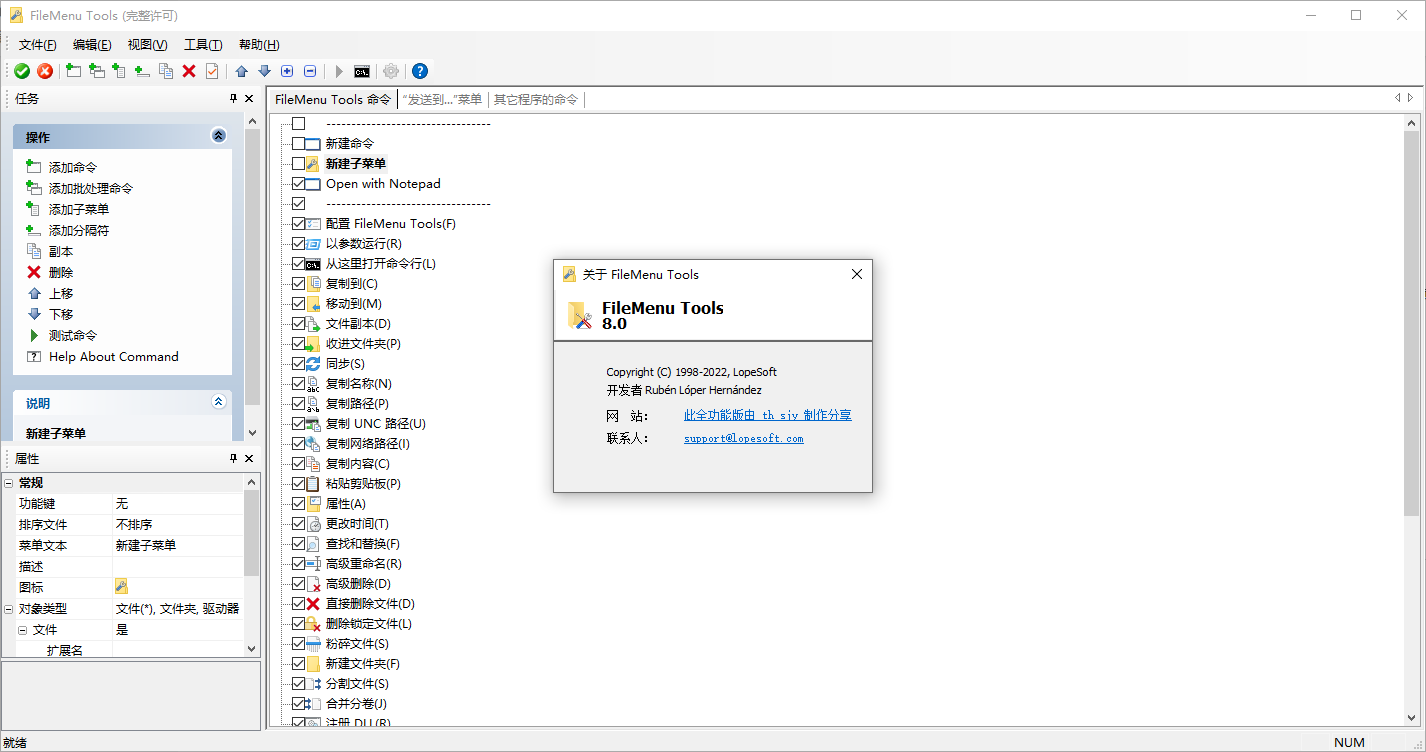This screenshot has height=752, width=1426.
Task: Click the move down arrow toolbar icon
Action: click(264, 71)
